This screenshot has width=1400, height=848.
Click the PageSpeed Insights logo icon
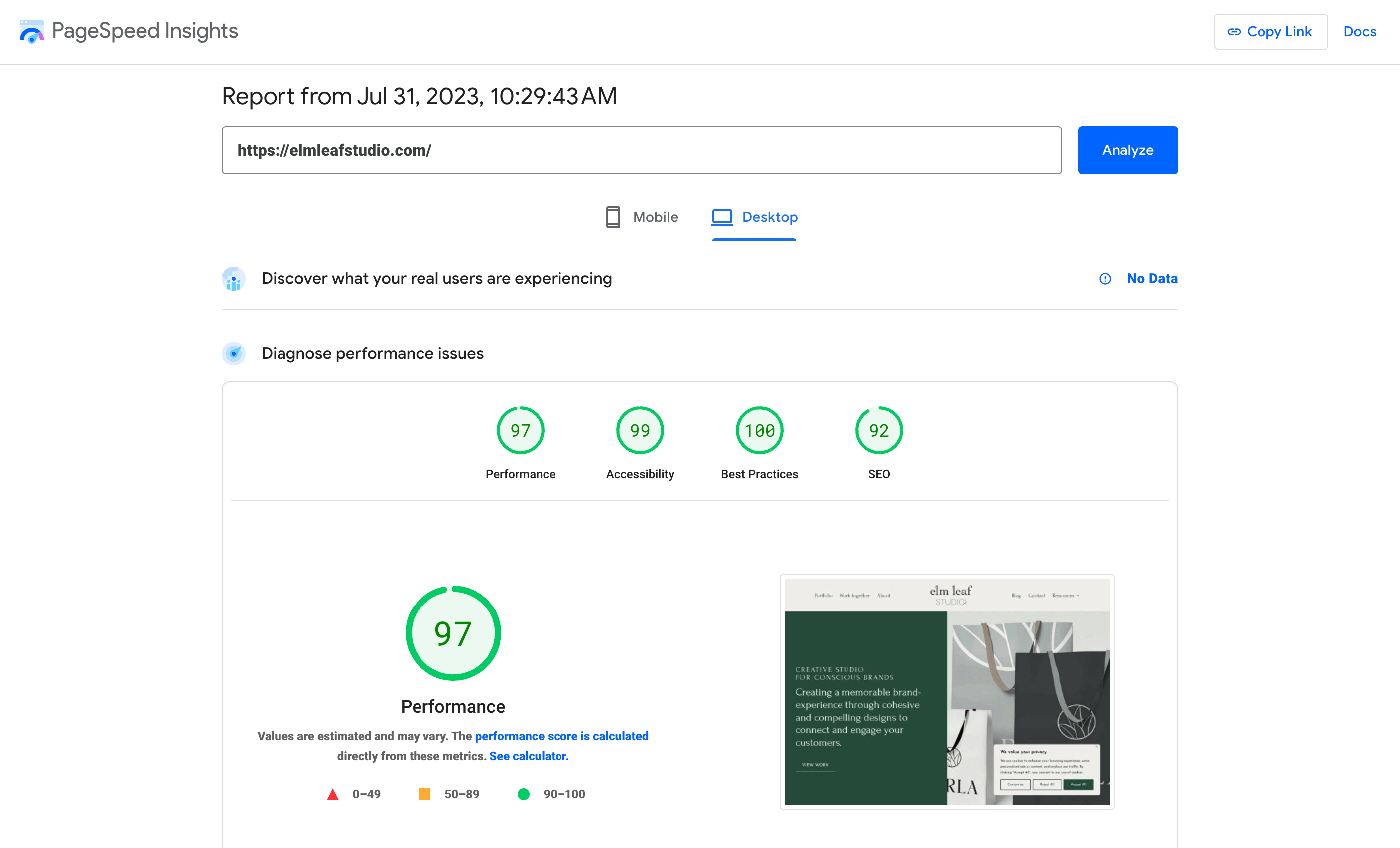tap(32, 32)
